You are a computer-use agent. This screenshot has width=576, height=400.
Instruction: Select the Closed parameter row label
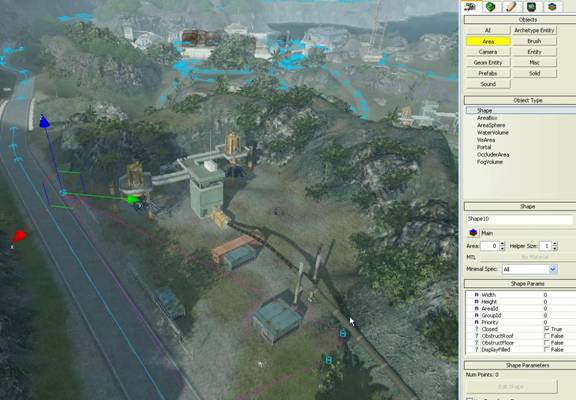489,329
